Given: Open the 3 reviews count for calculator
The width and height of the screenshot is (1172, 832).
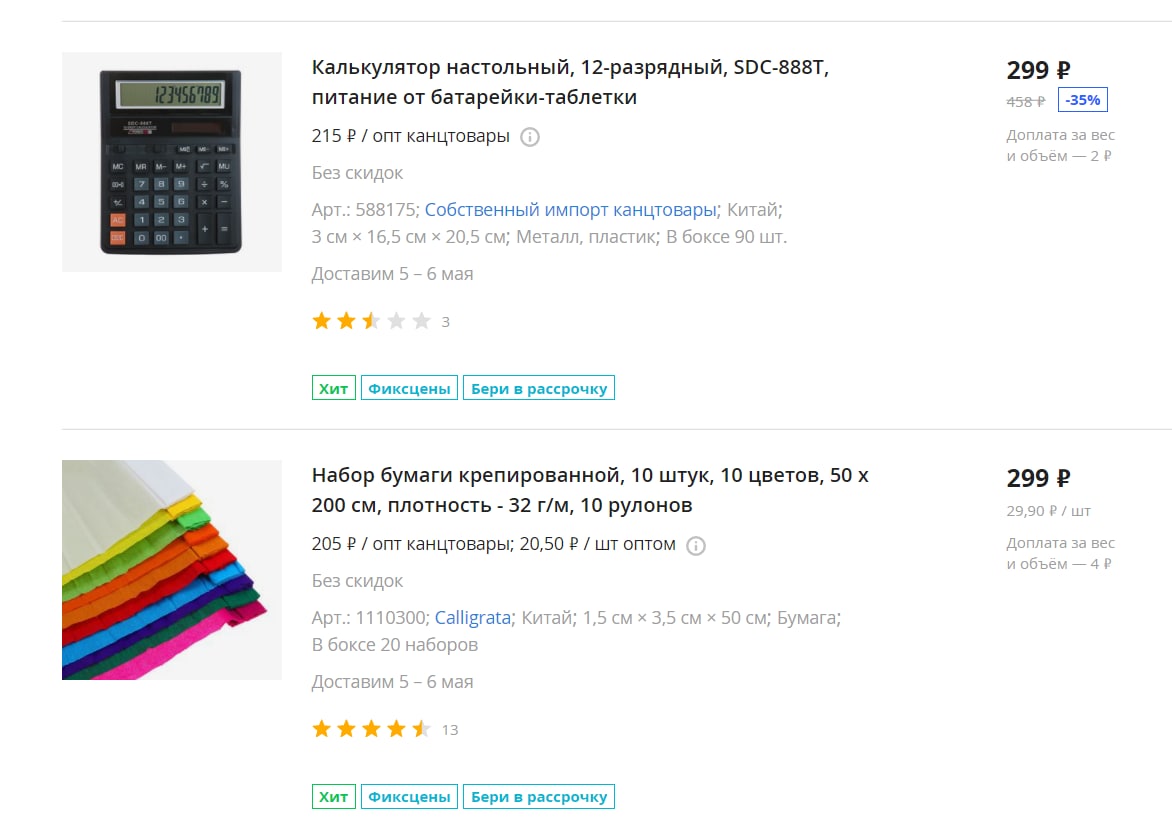Looking at the screenshot, I should (445, 322).
